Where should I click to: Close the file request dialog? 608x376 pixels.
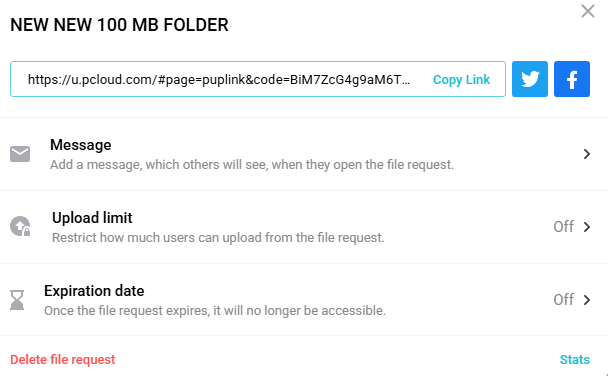[588, 11]
